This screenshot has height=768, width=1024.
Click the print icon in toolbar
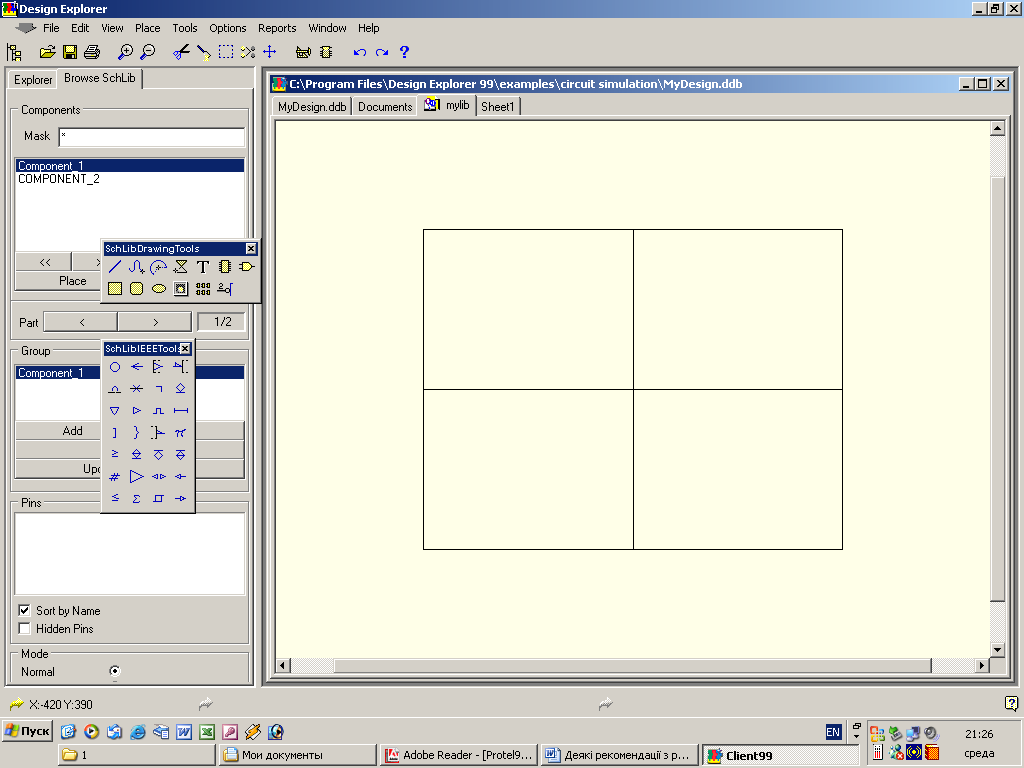pos(92,52)
